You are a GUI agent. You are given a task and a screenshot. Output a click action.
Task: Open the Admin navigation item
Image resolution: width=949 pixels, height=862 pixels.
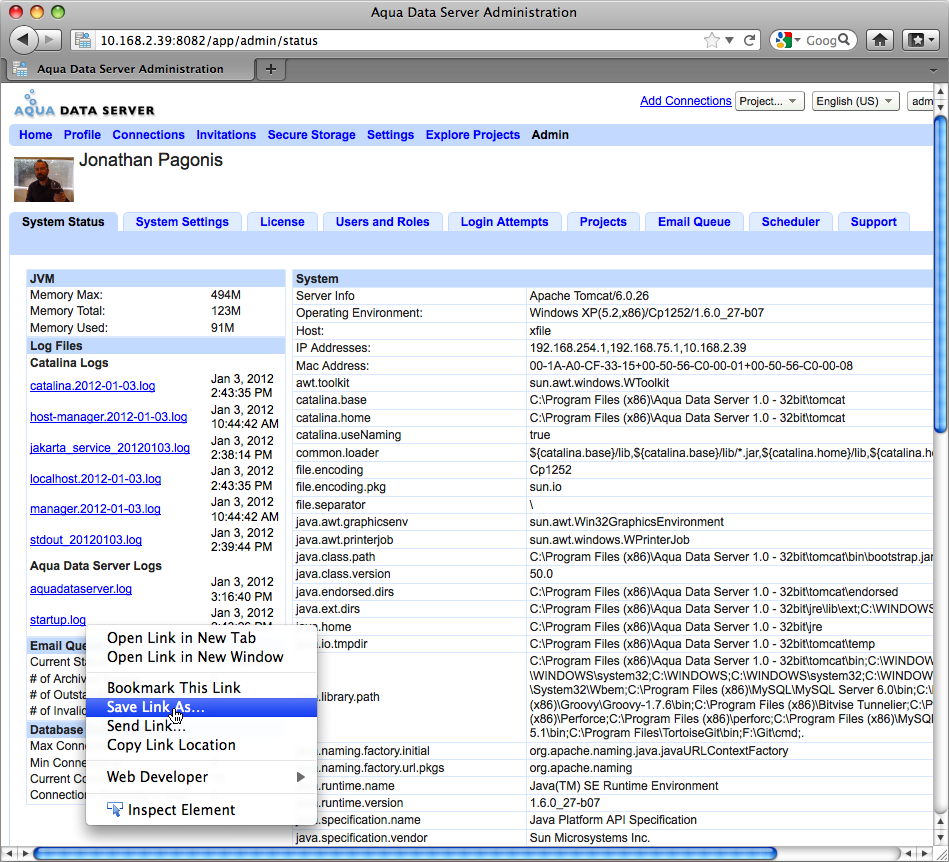(550, 134)
